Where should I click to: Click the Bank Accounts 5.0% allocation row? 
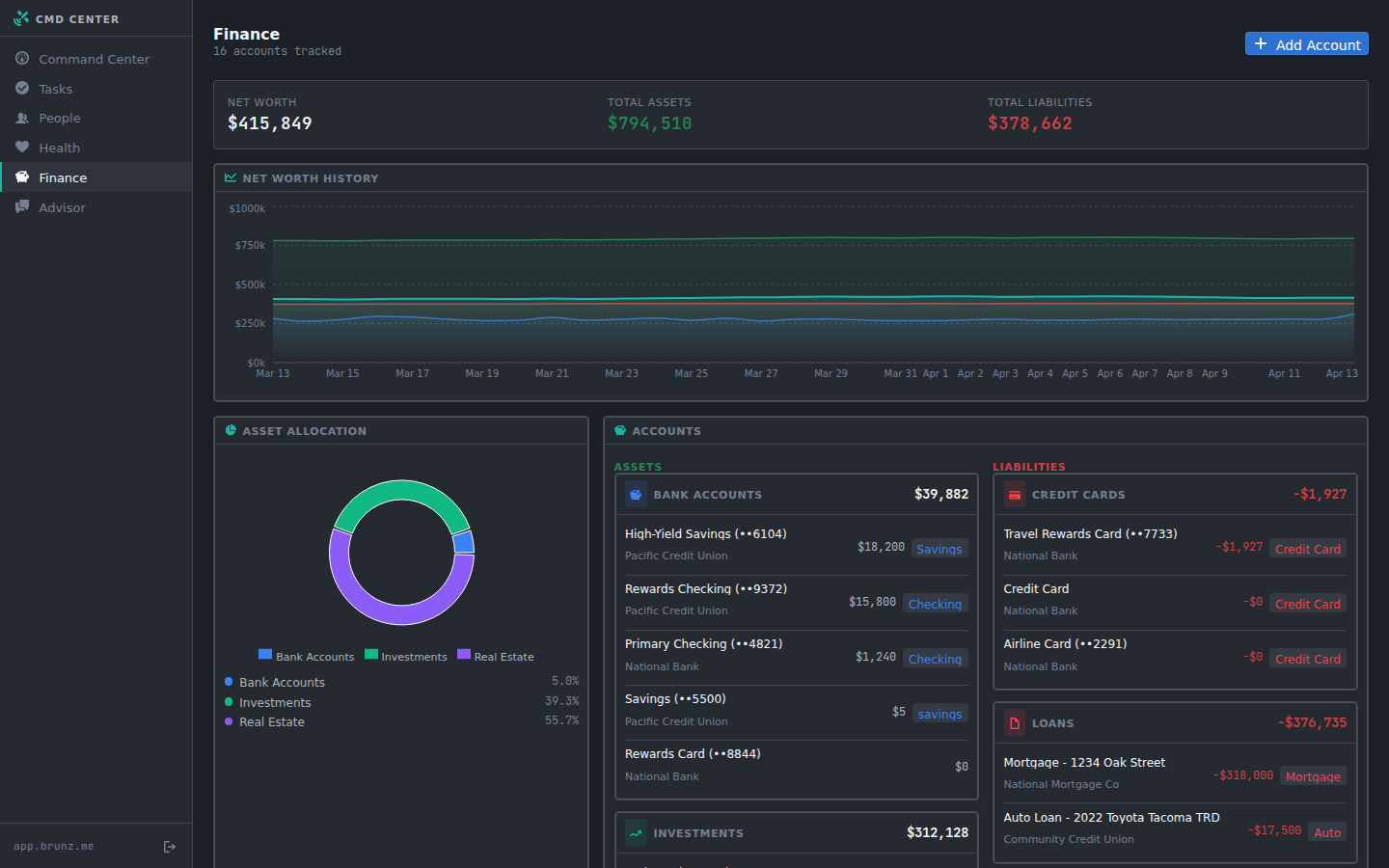tap(401, 682)
